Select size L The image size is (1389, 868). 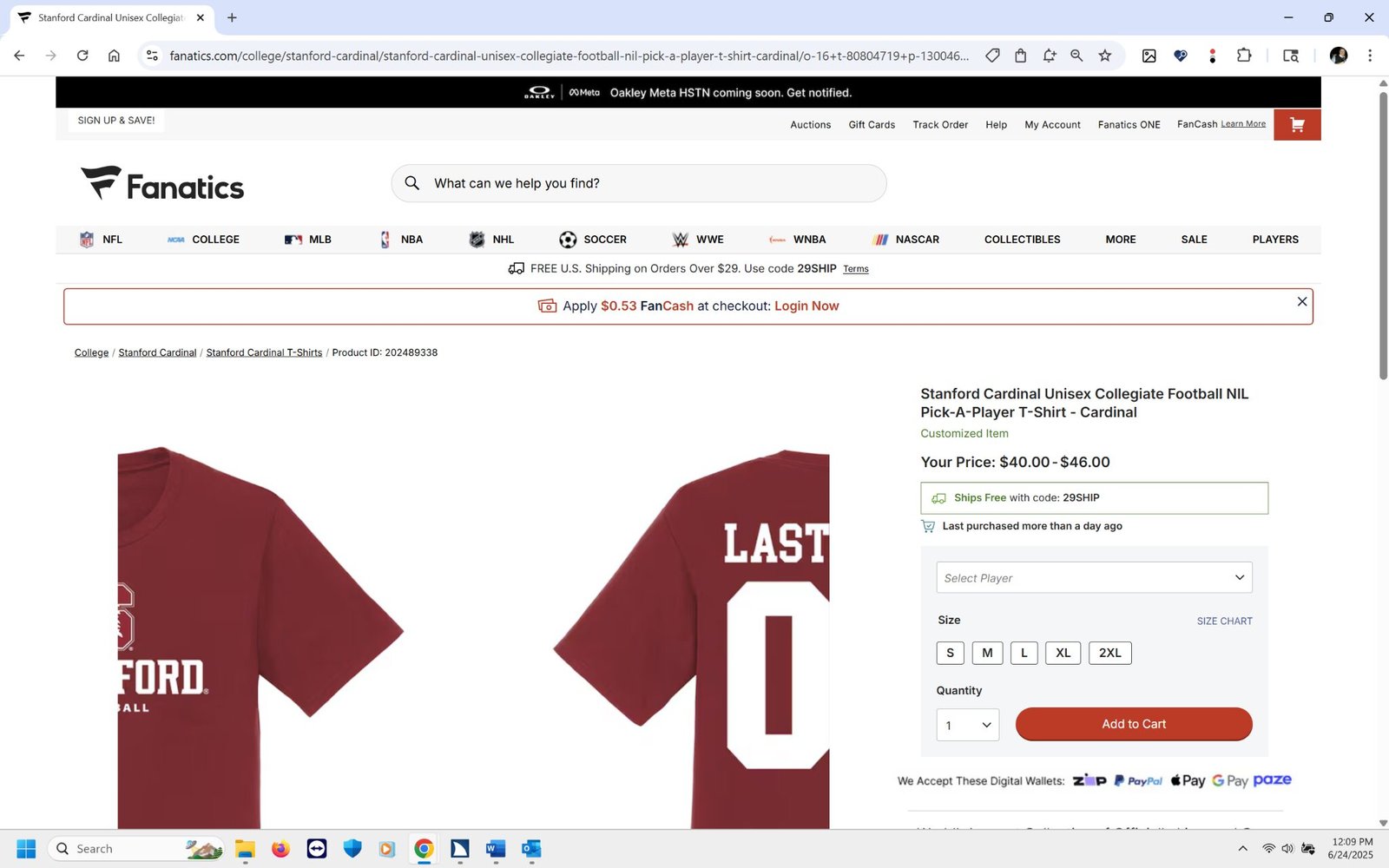(x=1024, y=653)
